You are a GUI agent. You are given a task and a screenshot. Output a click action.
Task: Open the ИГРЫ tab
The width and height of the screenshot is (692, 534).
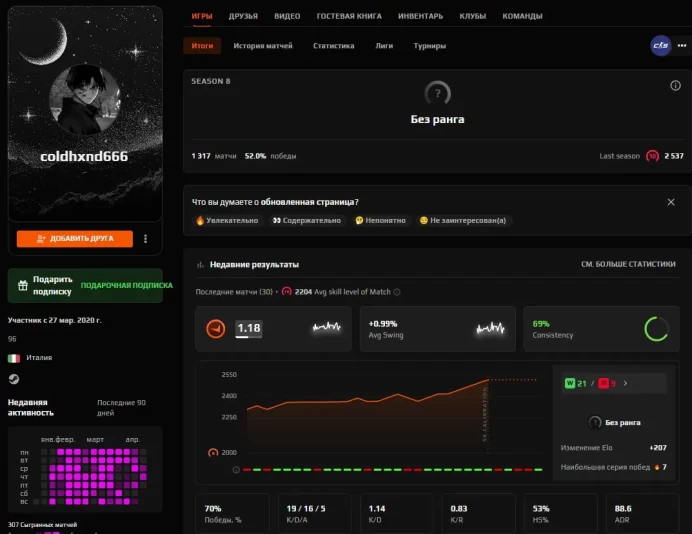pos(202,16)
